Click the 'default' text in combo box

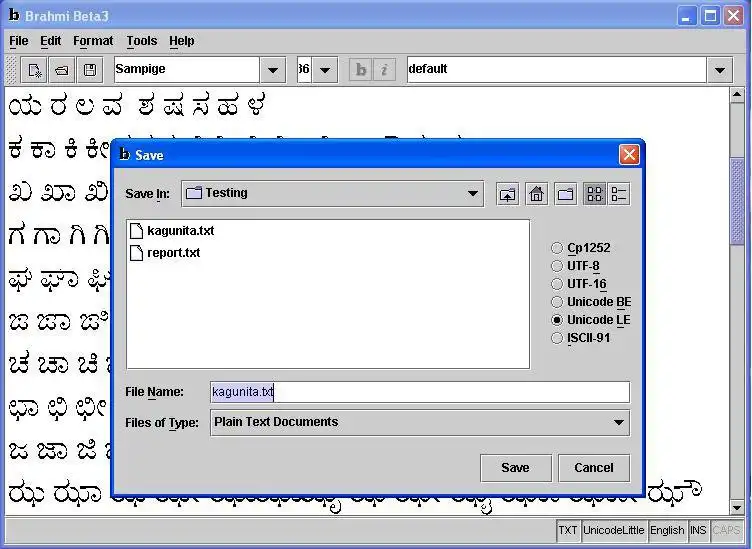tap(428, 69)
